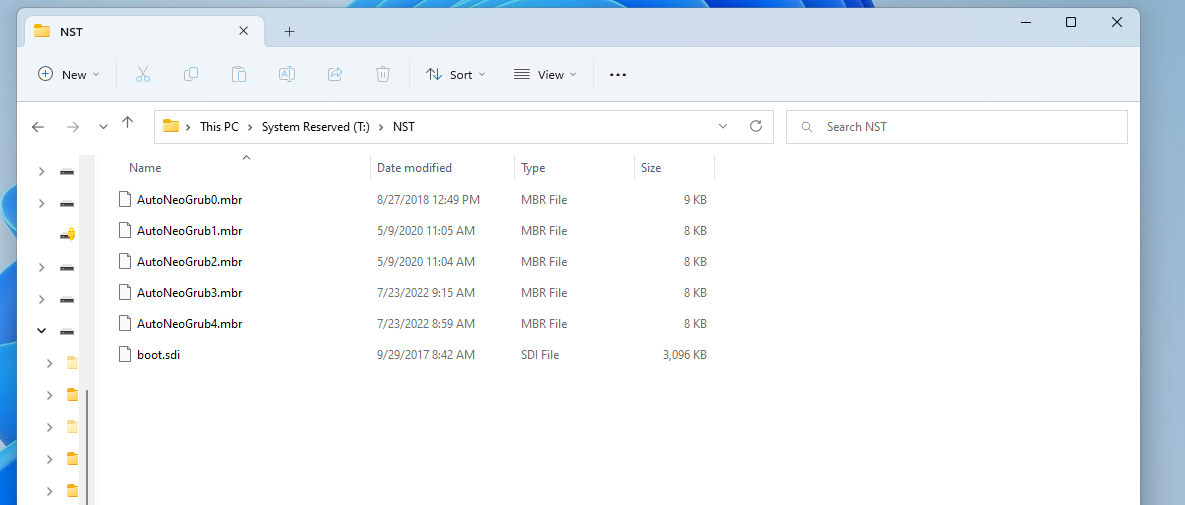Click file icon of AutoNeoGrub4.mbr

tap(125, 324)
